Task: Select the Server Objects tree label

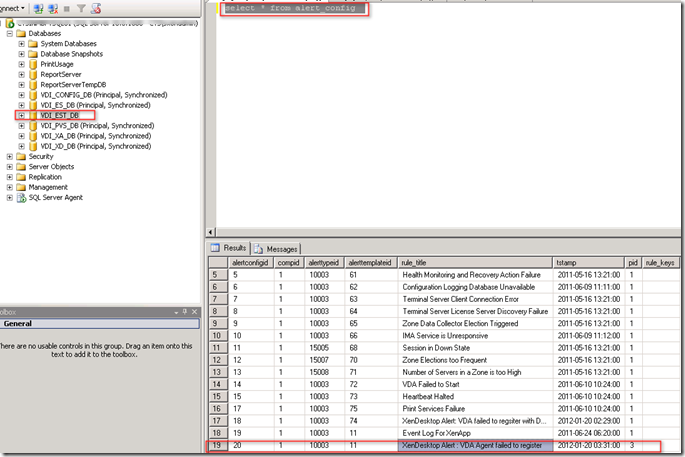Action: (x=51, y=167)
